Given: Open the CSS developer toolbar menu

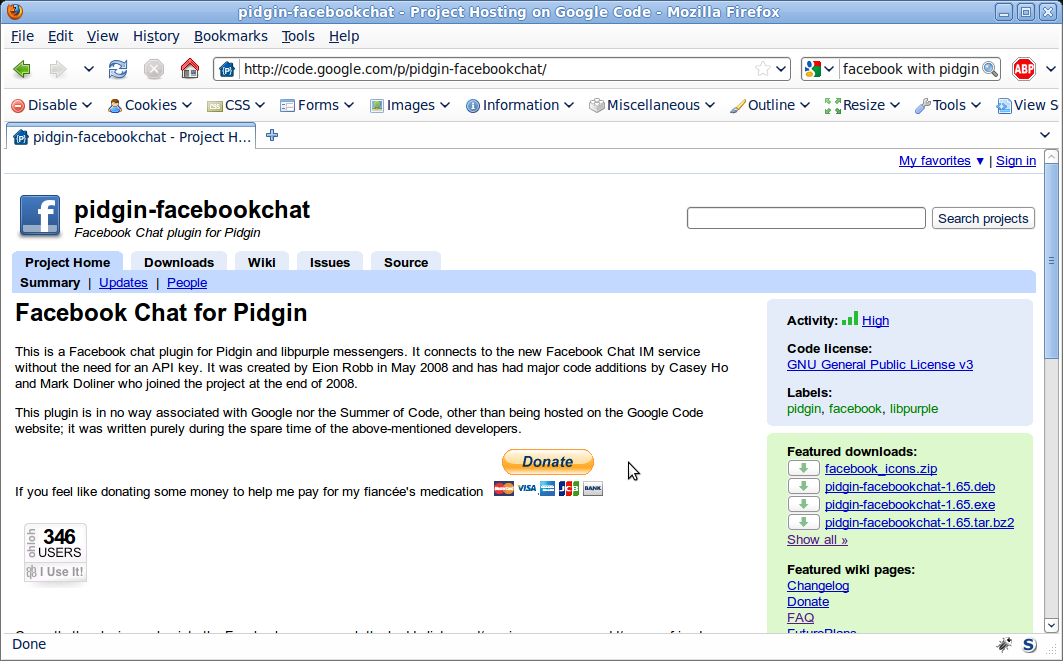Looking at the screenshot, I should (x=236, y=105).
